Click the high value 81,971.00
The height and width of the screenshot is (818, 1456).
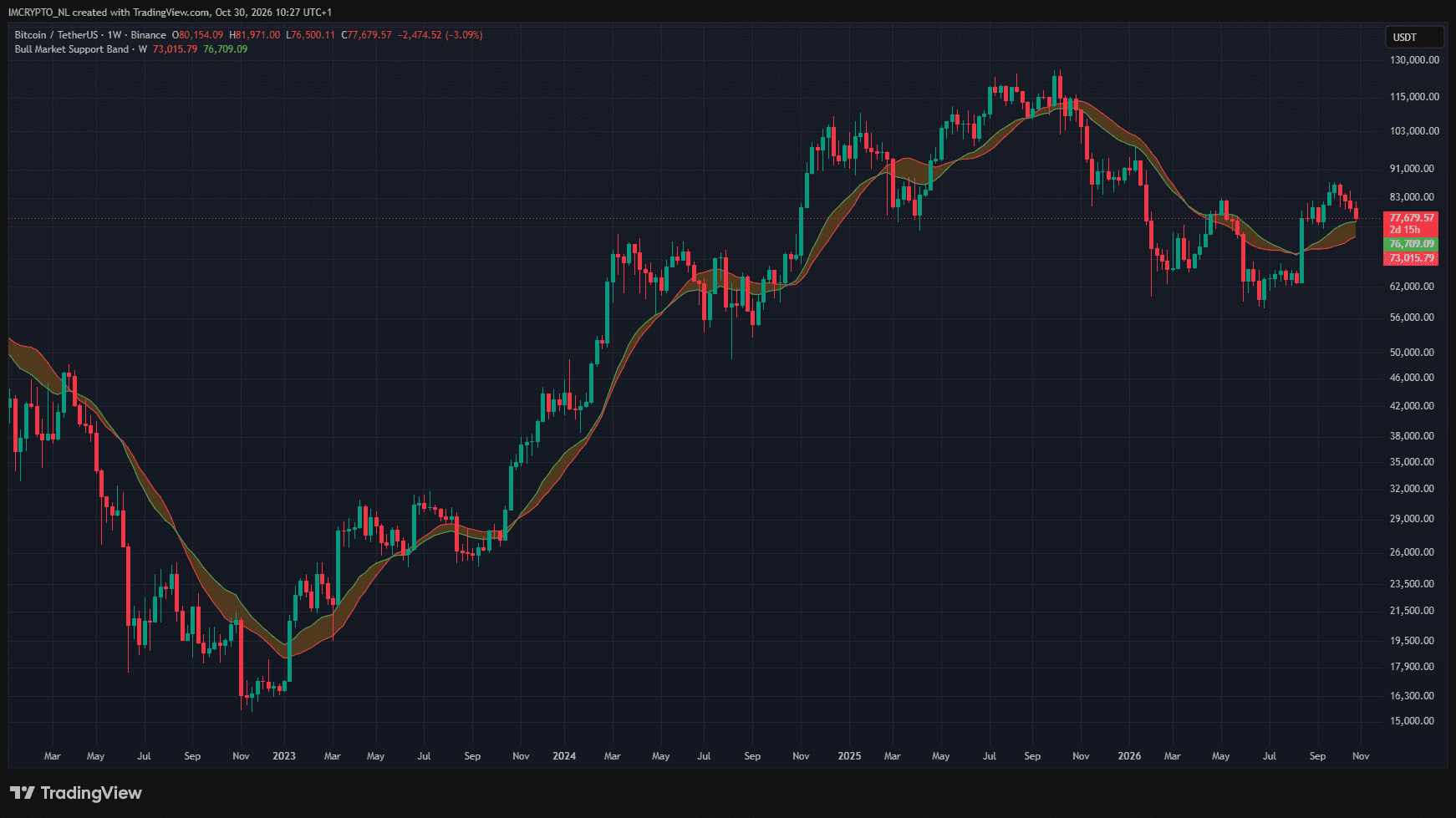tap(258, 35)
